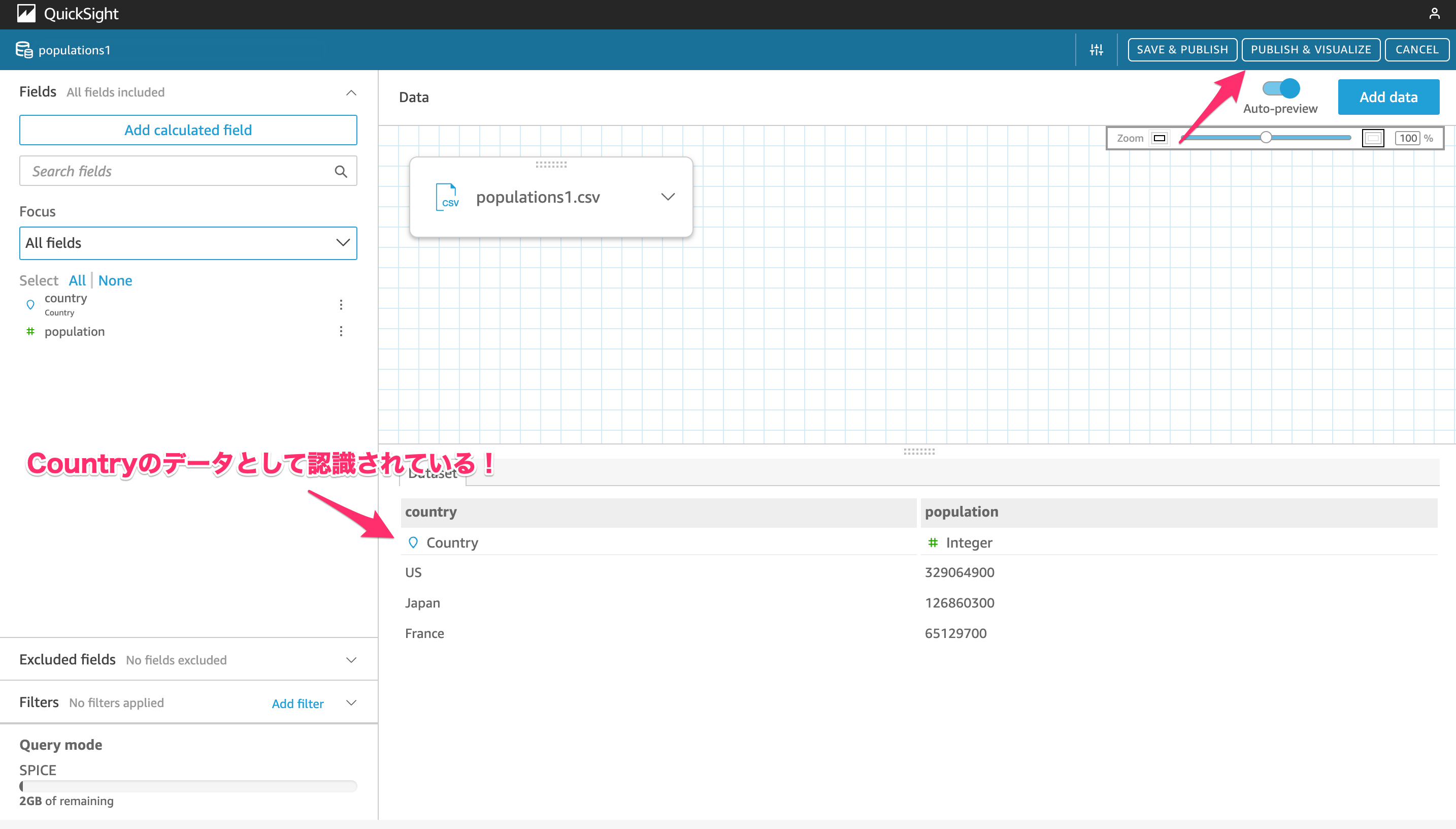Click the Add calculated field button
1456x829 pixels.
point(188,131)
